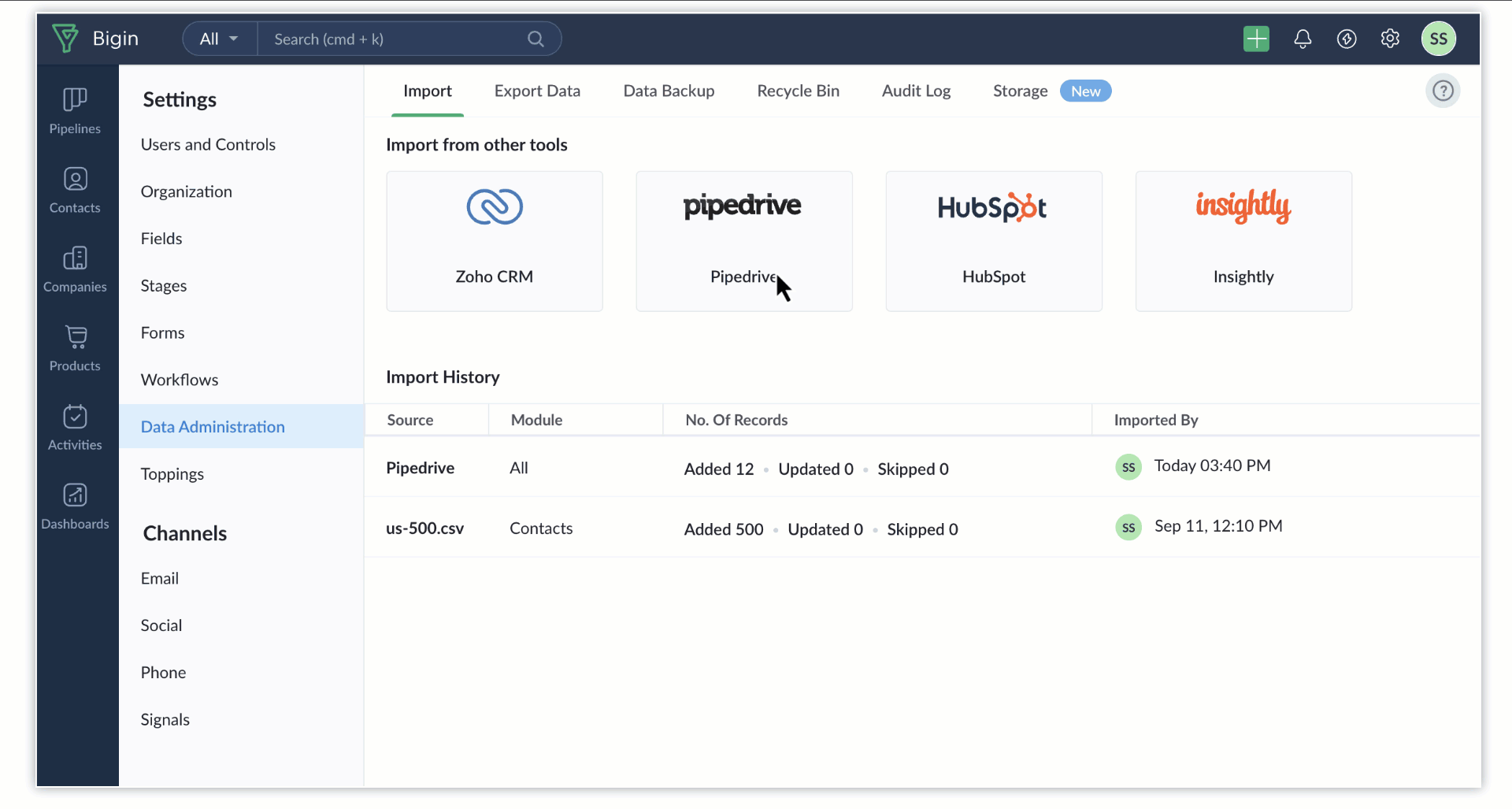
Task: Switch to the Audit Log tab
Action: coord(916,91)
